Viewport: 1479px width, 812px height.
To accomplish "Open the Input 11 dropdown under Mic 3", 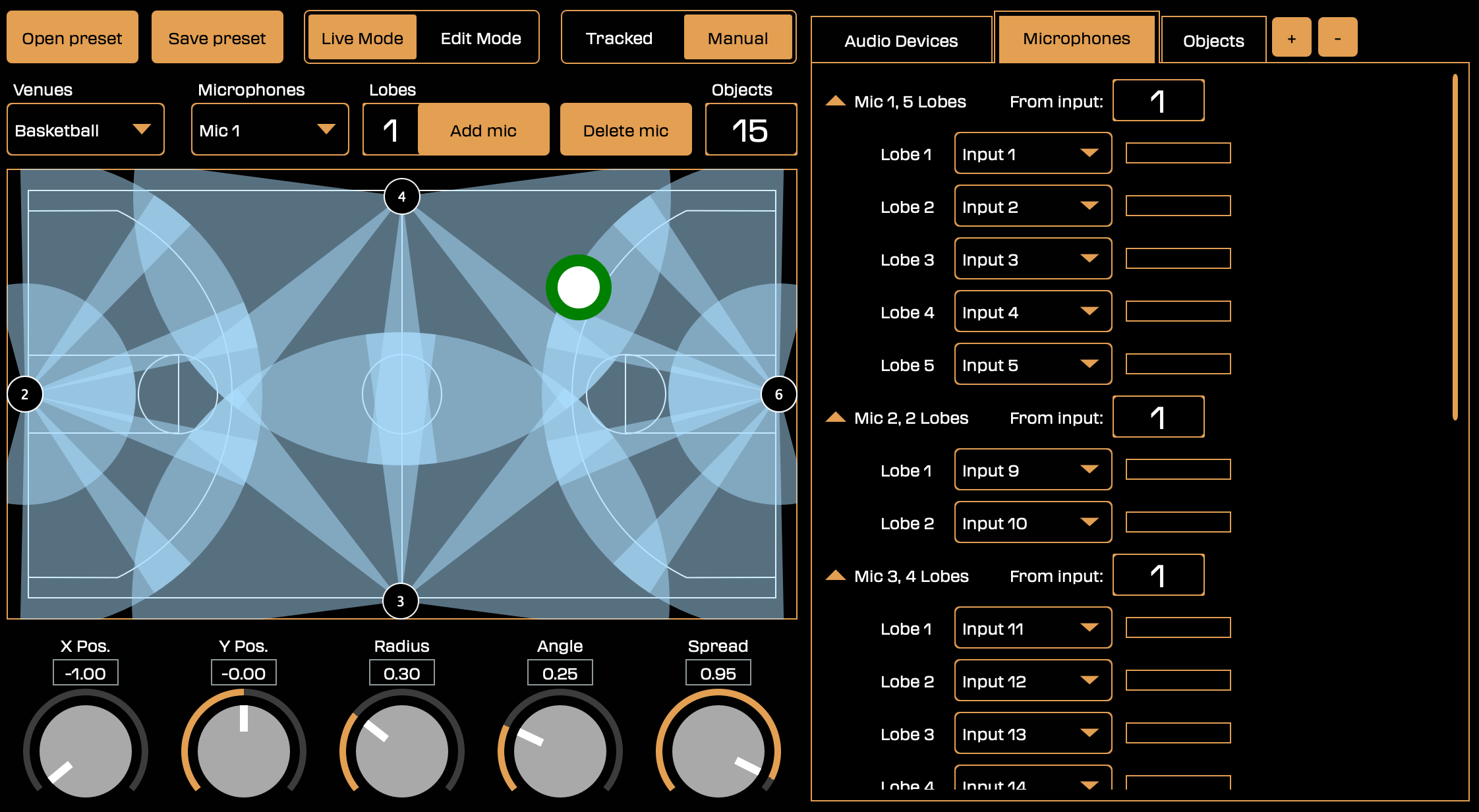I will point(1033,627).
